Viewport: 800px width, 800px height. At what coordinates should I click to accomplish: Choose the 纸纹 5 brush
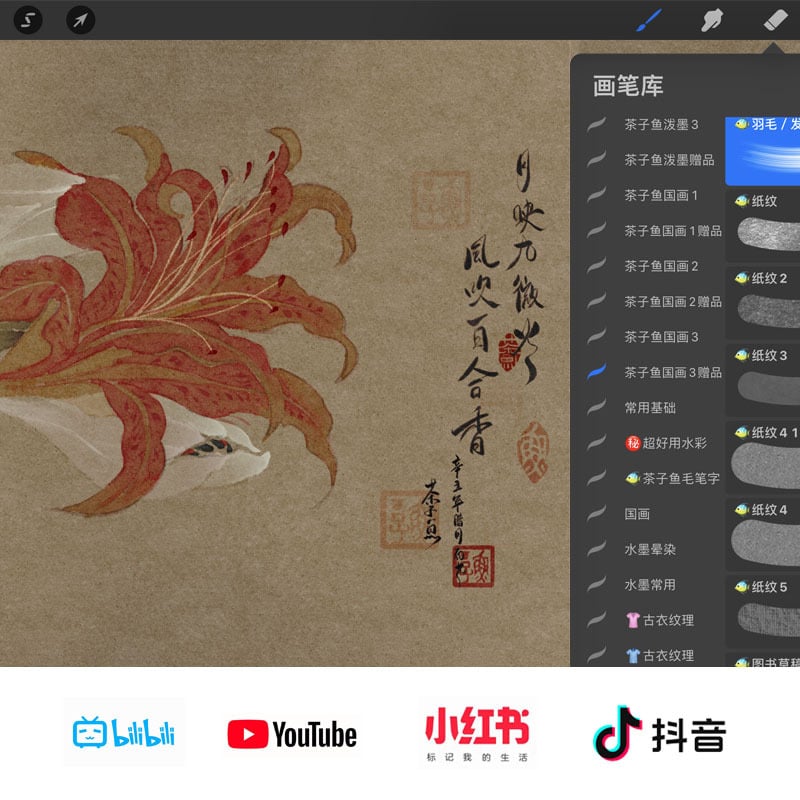762,612
